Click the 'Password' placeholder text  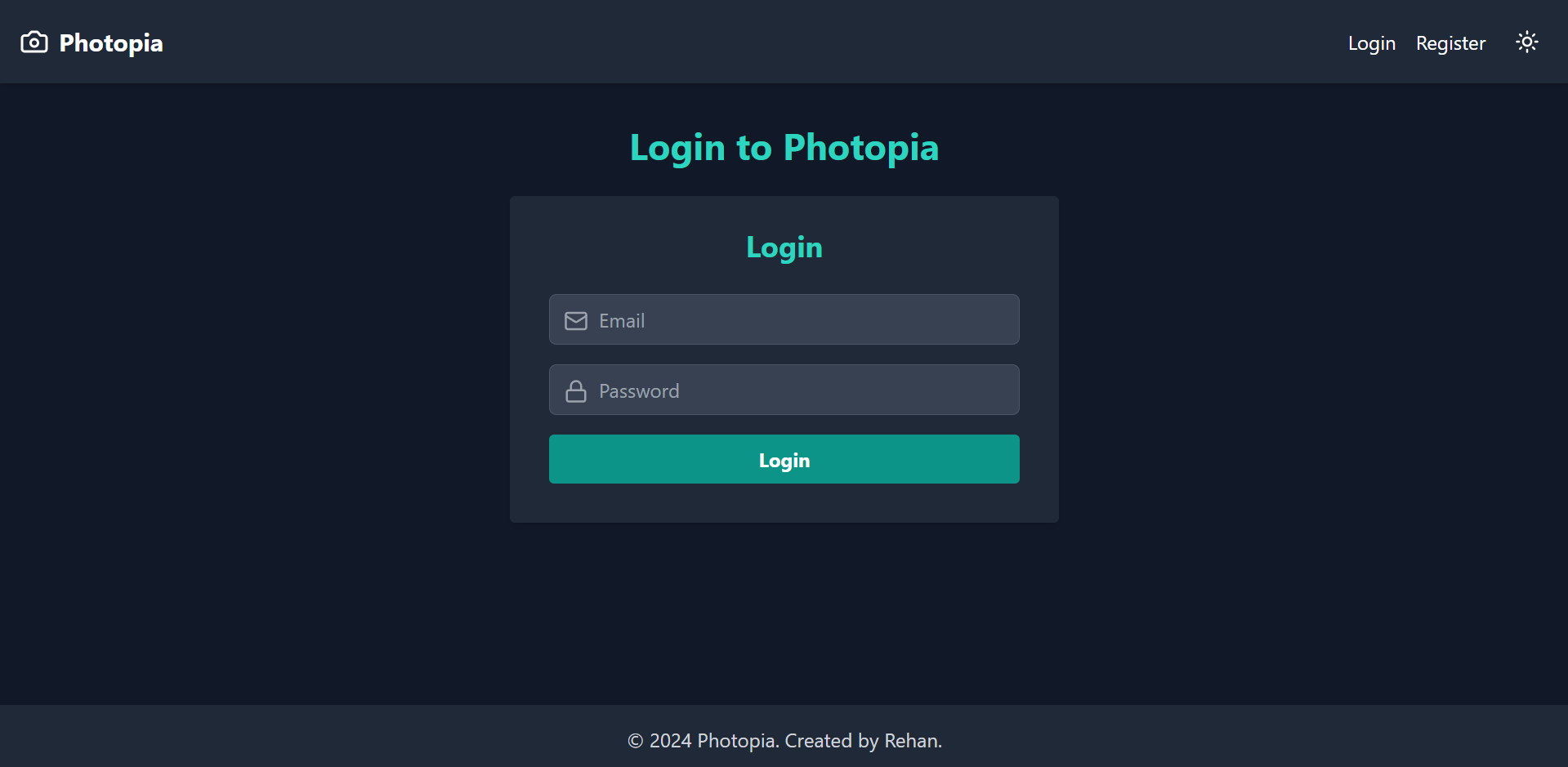[x=639, y=391]
